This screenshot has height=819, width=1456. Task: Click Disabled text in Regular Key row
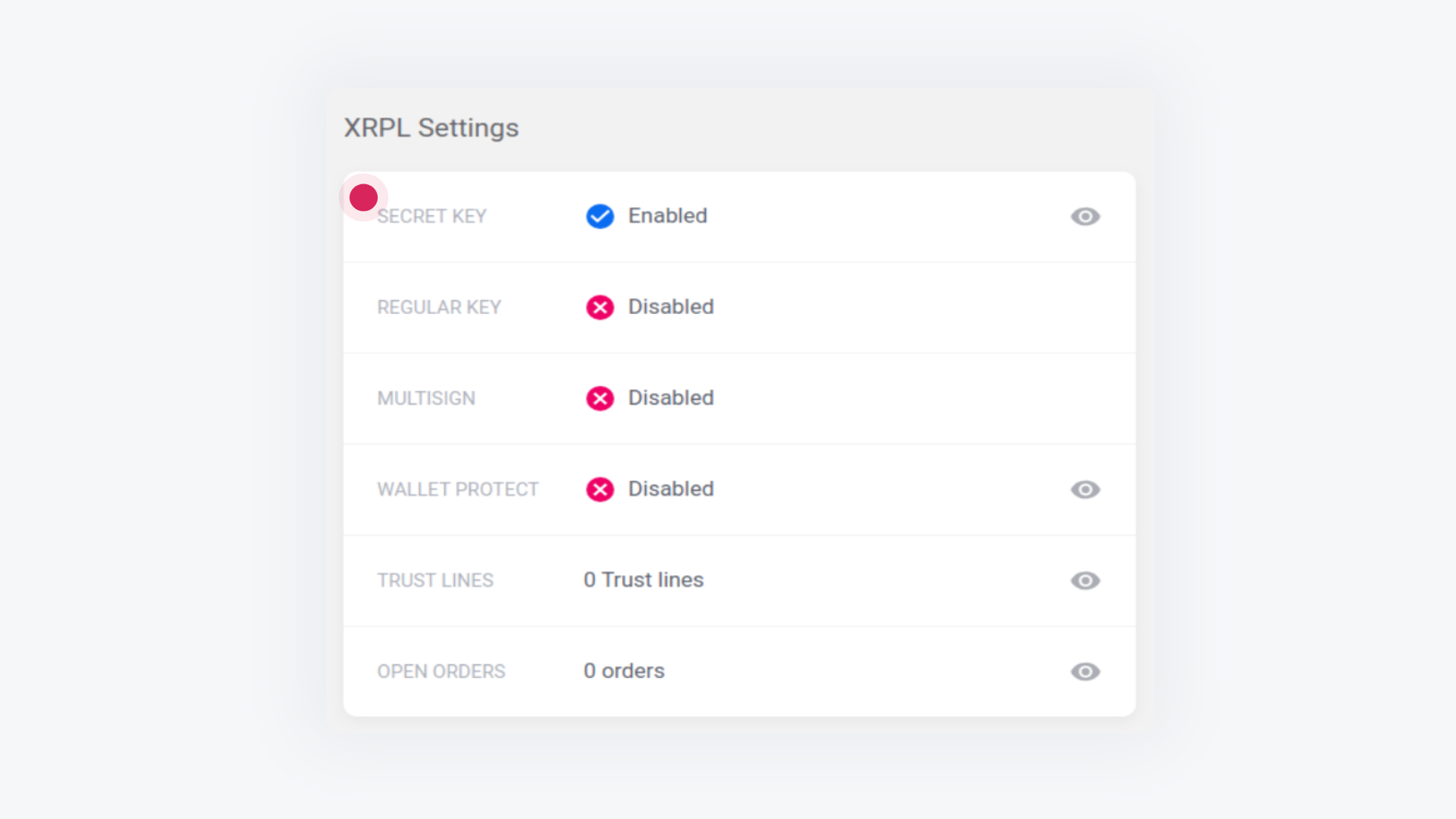coord(671,307)
